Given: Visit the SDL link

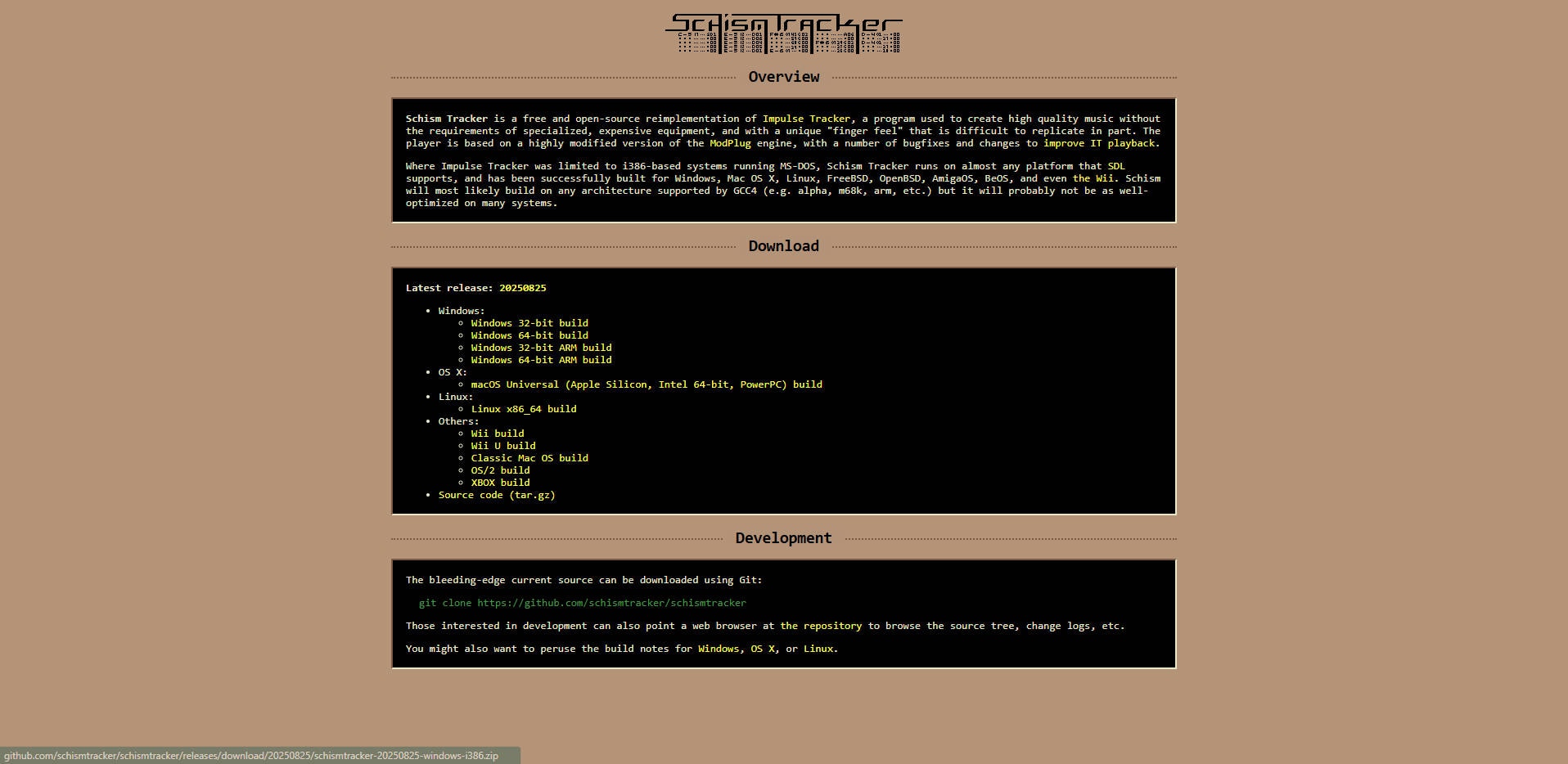Looking at the screenshot, I should pyautogui.click(x=1116, y=166).
